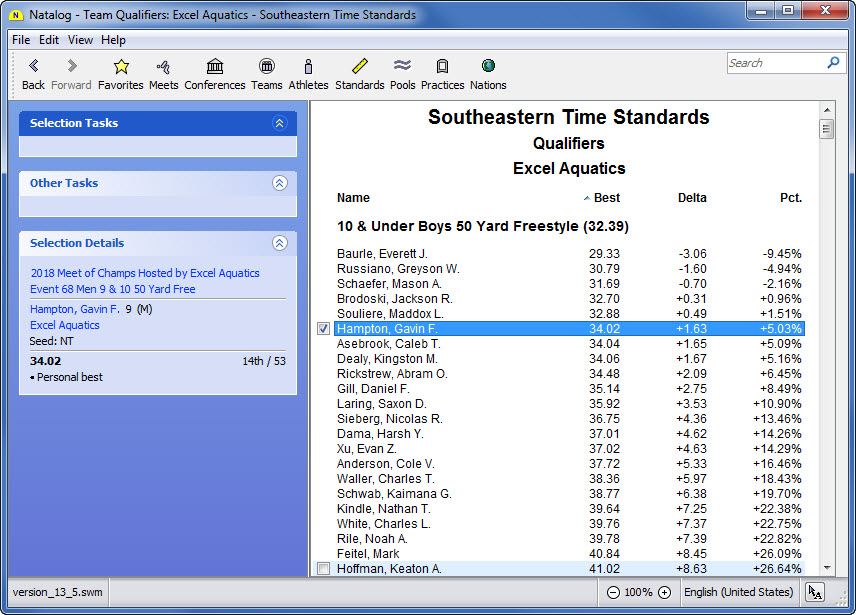
Task: Open the Nations globe icon
Action: [488, 67]
